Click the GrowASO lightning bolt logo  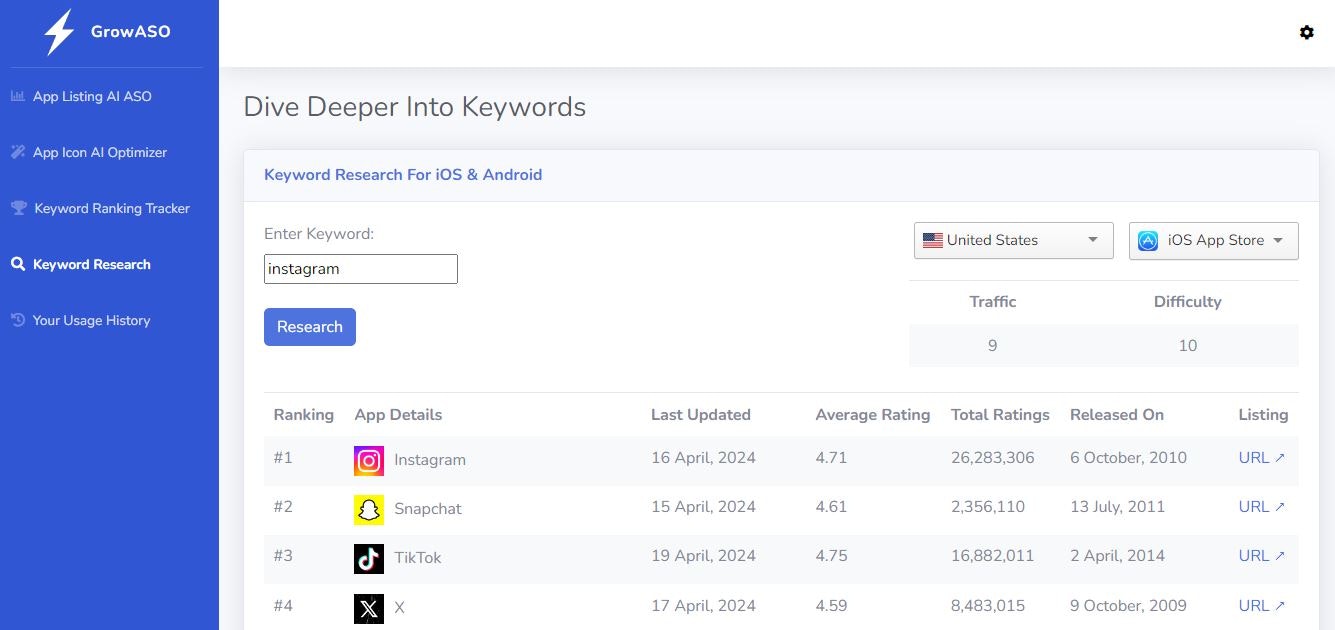(59, 32)
